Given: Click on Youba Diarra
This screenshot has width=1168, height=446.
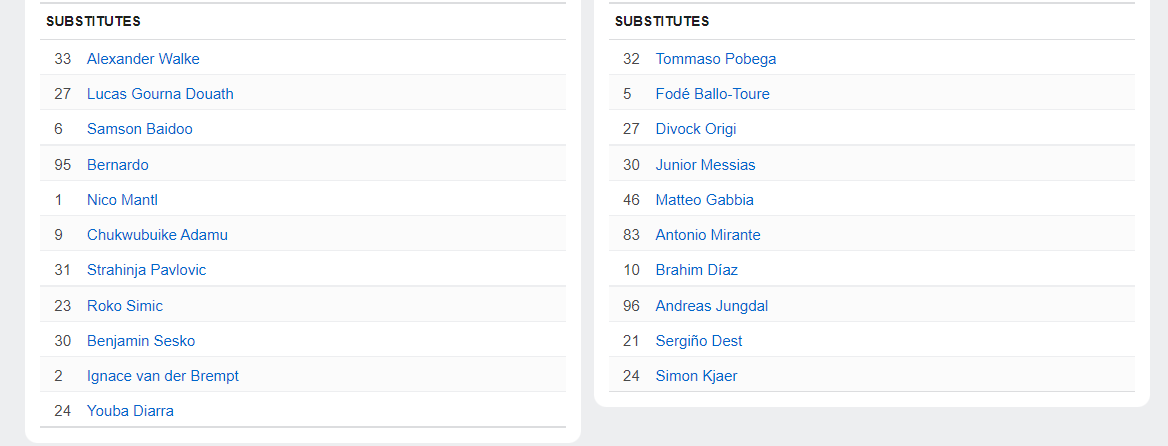Looking at the screenshot, I should tap(130, 411).
